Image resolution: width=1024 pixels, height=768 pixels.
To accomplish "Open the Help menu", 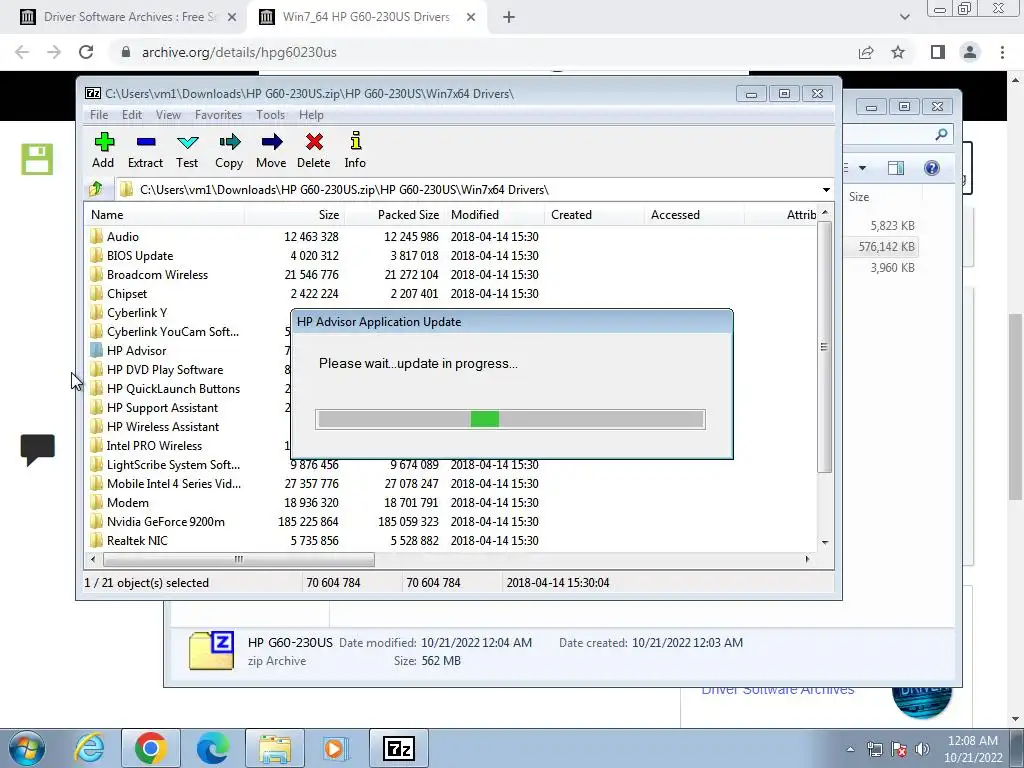I will tap(312, 115).
